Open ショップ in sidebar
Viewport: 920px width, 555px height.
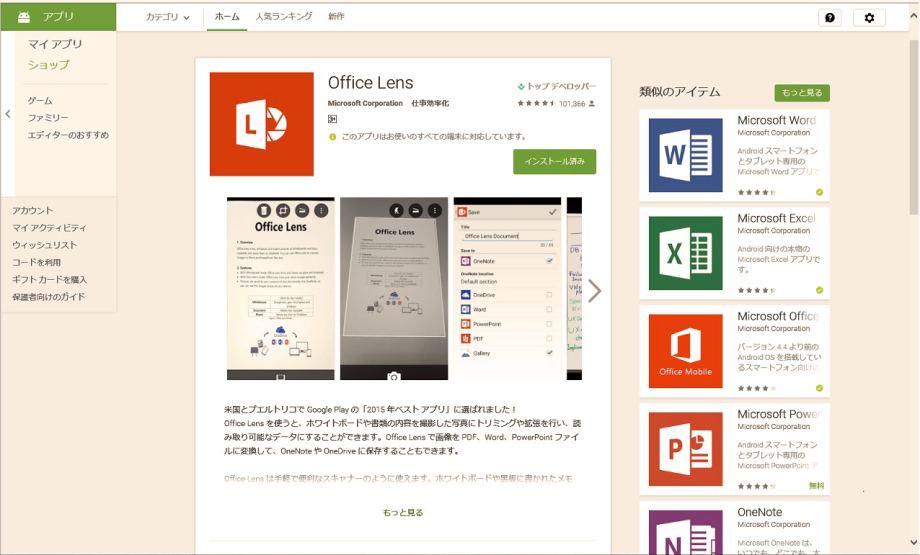[49, 65]
